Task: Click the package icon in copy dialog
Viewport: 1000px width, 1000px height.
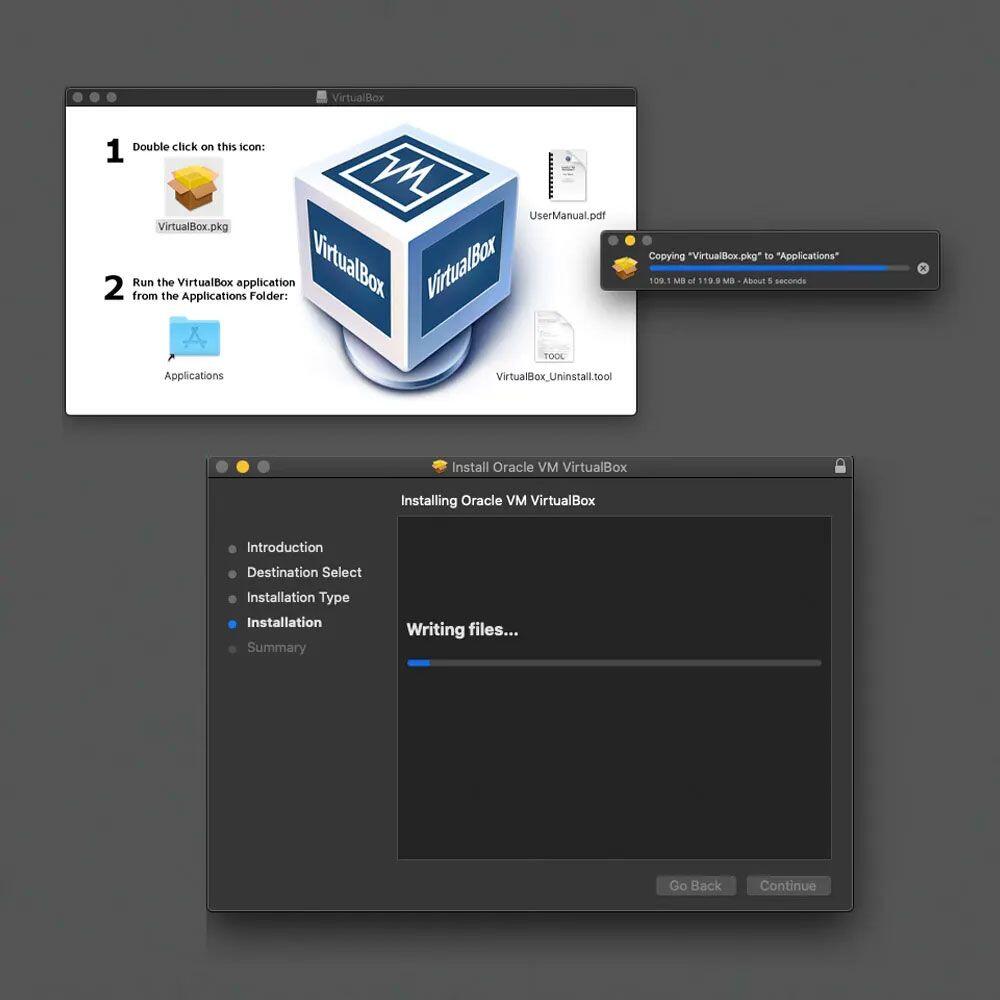Action: pyautogui.click(x=624, y=268)
